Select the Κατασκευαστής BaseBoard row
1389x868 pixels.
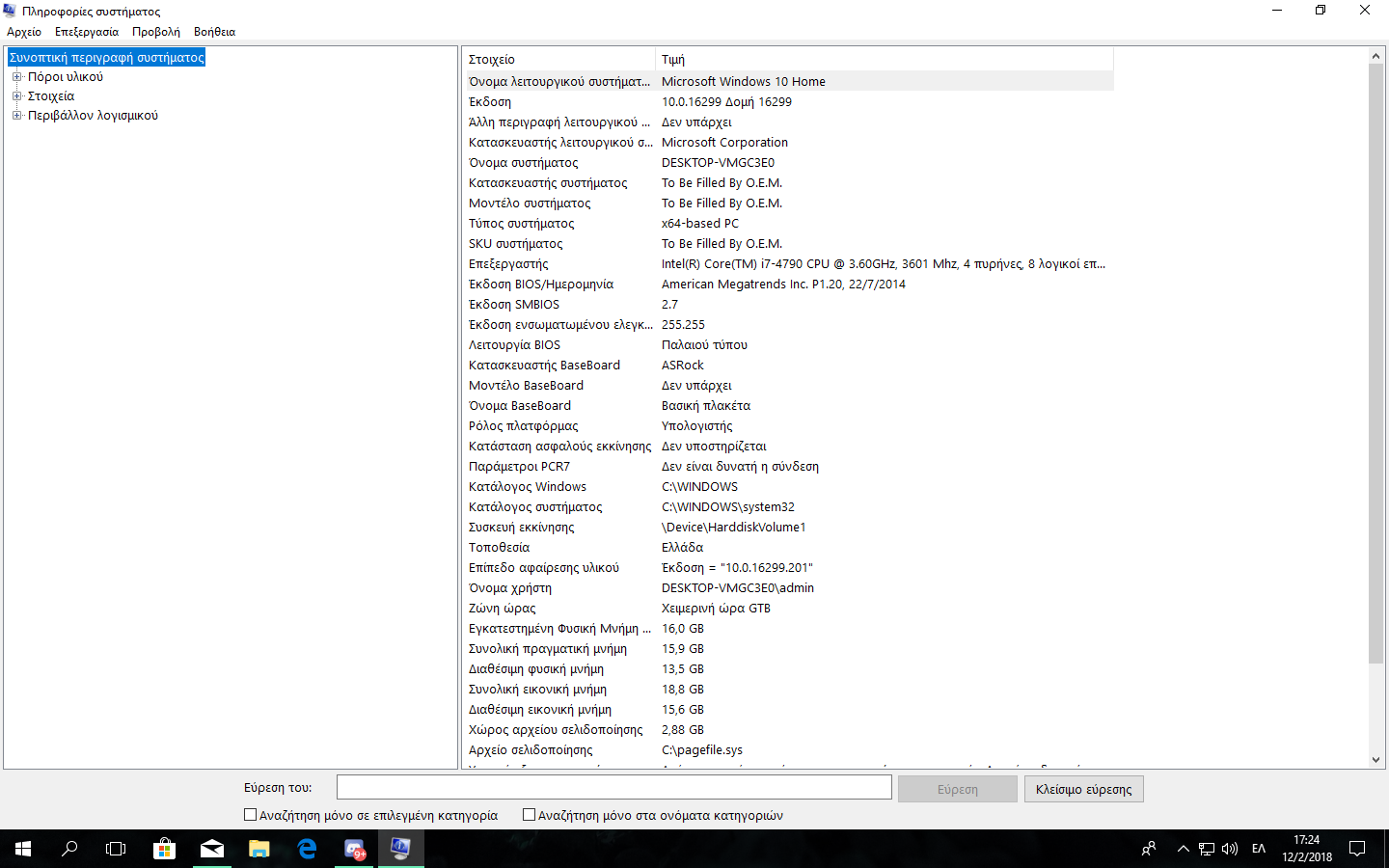click(788, 366)
